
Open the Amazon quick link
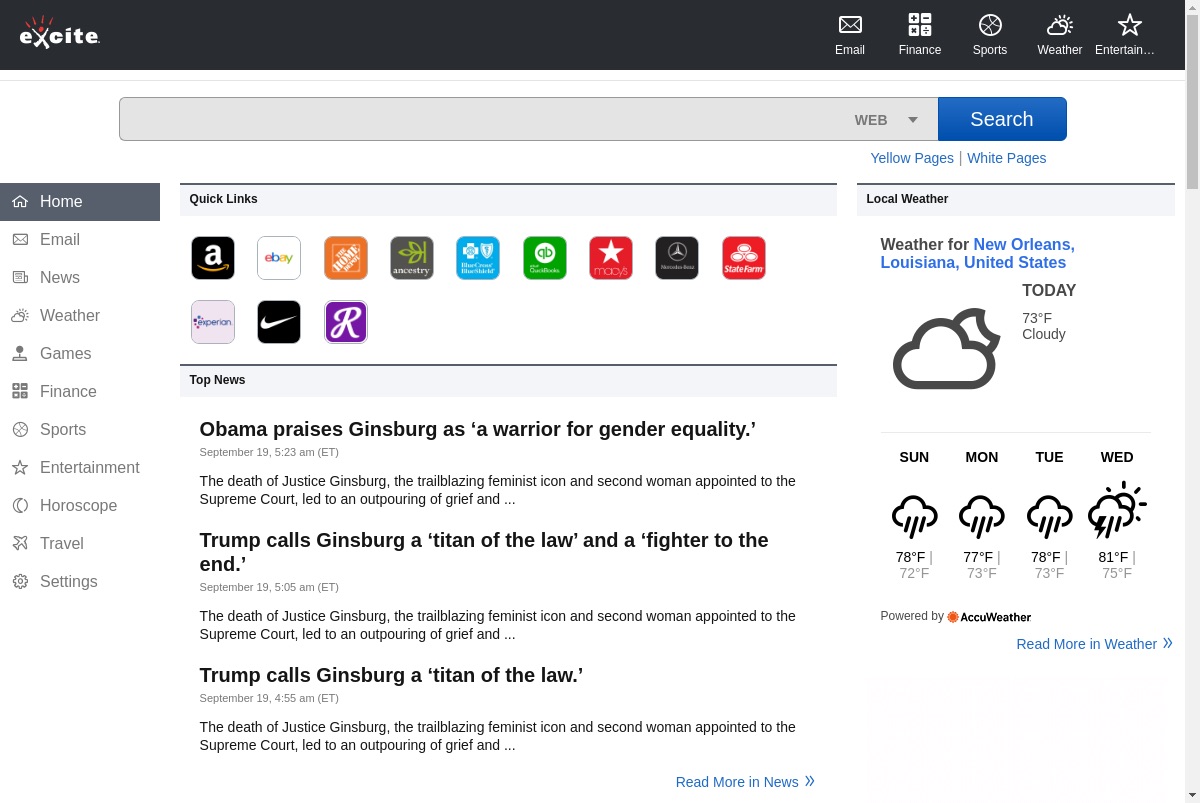pos(213,258)
